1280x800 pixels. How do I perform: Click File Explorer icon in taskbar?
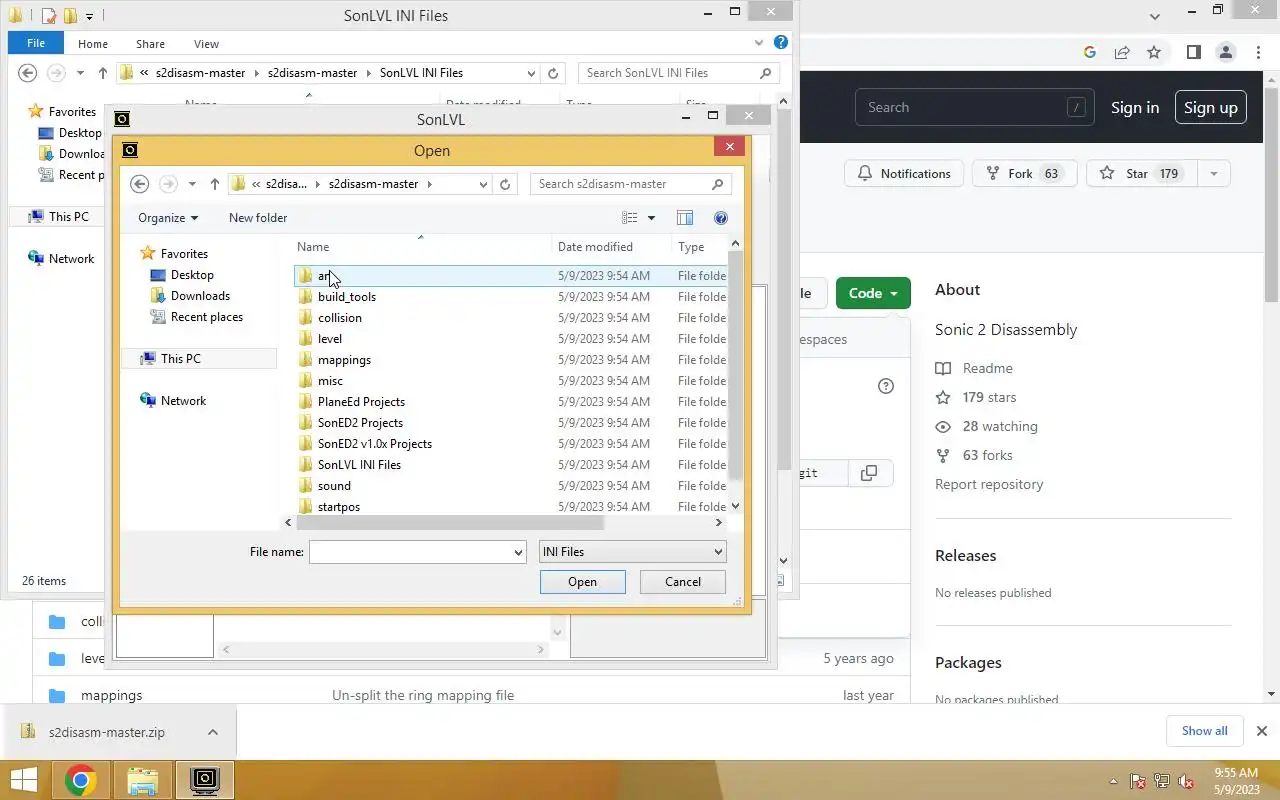pyautogui.click(x=143, y=780)
